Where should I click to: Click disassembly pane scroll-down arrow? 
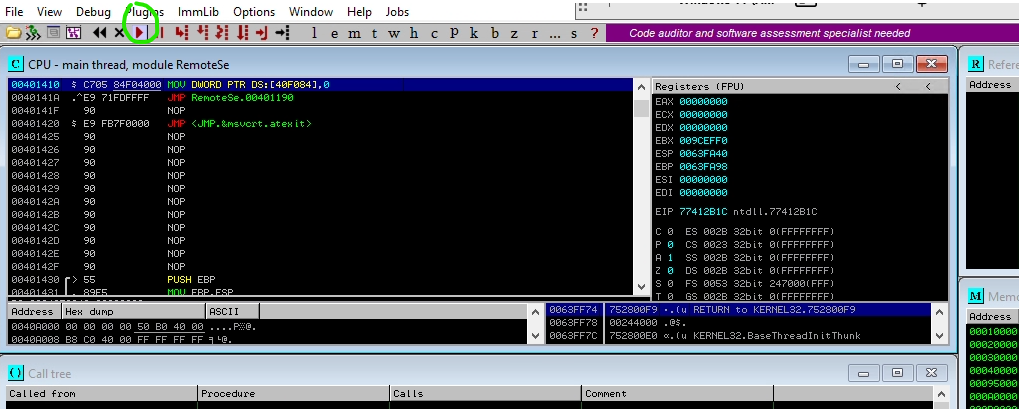click(641, 287)
